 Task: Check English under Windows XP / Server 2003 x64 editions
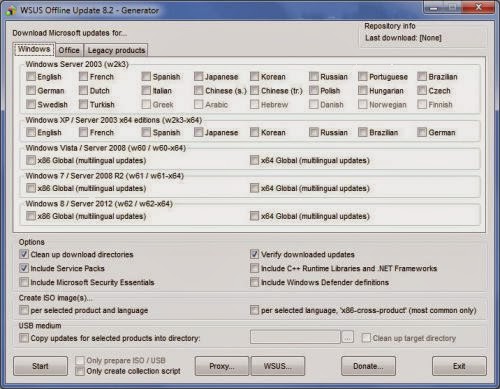[x=31, y=133]
